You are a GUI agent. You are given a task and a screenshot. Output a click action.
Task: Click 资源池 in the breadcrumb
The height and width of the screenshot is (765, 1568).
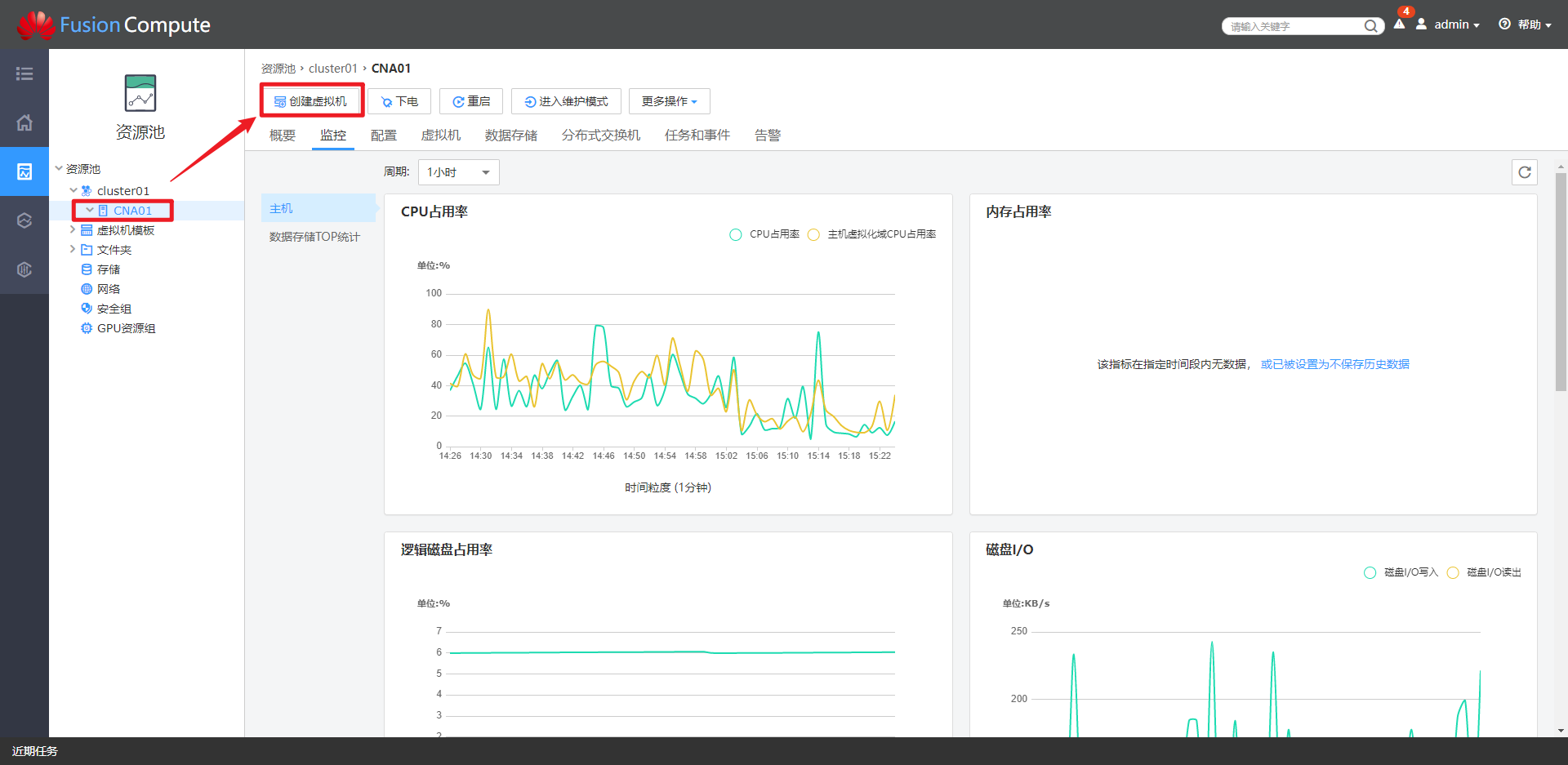tap(278, 69)
